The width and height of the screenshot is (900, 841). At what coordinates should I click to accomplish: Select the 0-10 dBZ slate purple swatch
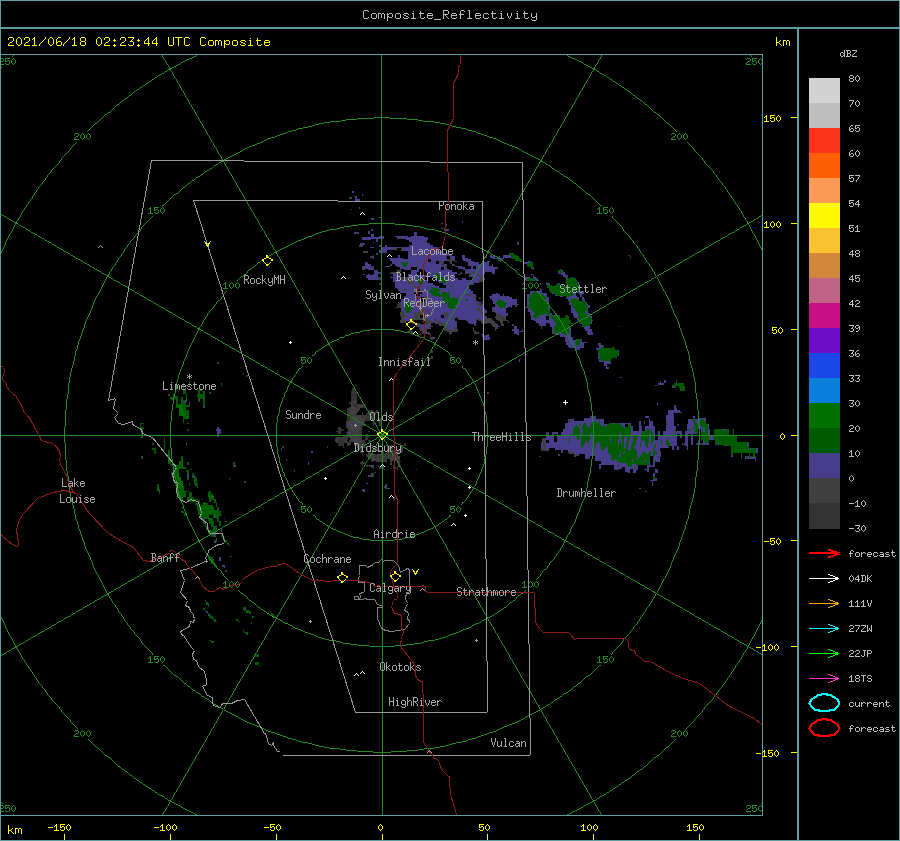pos(824,466)
